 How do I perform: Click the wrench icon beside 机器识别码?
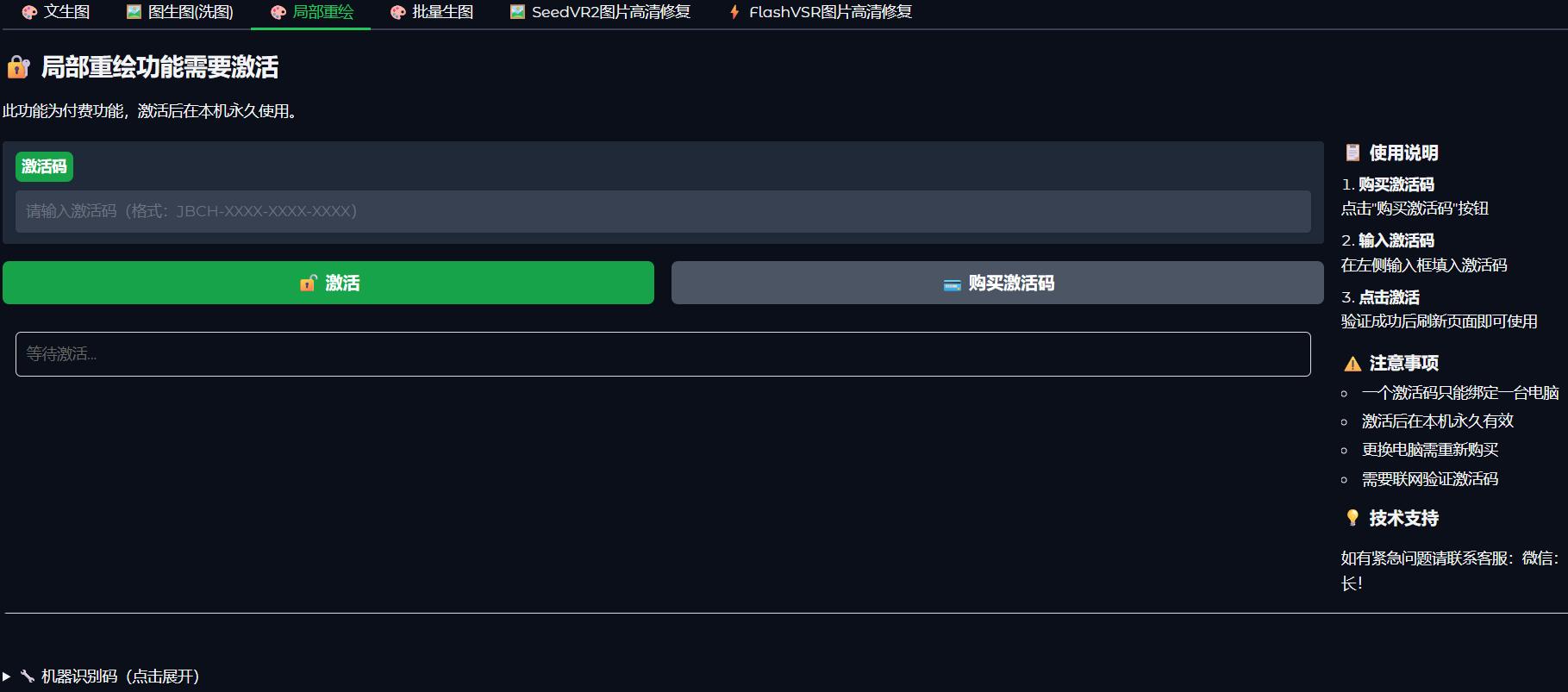coord(28,676)
